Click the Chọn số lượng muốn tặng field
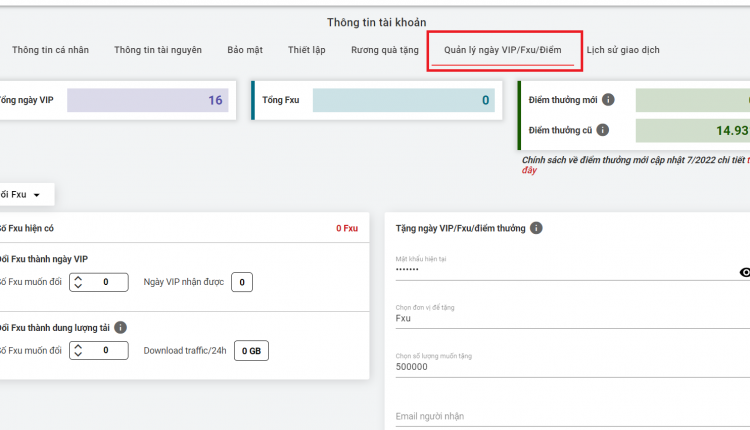The width and height of the screenshot is (750, 430). coord(573,367)
